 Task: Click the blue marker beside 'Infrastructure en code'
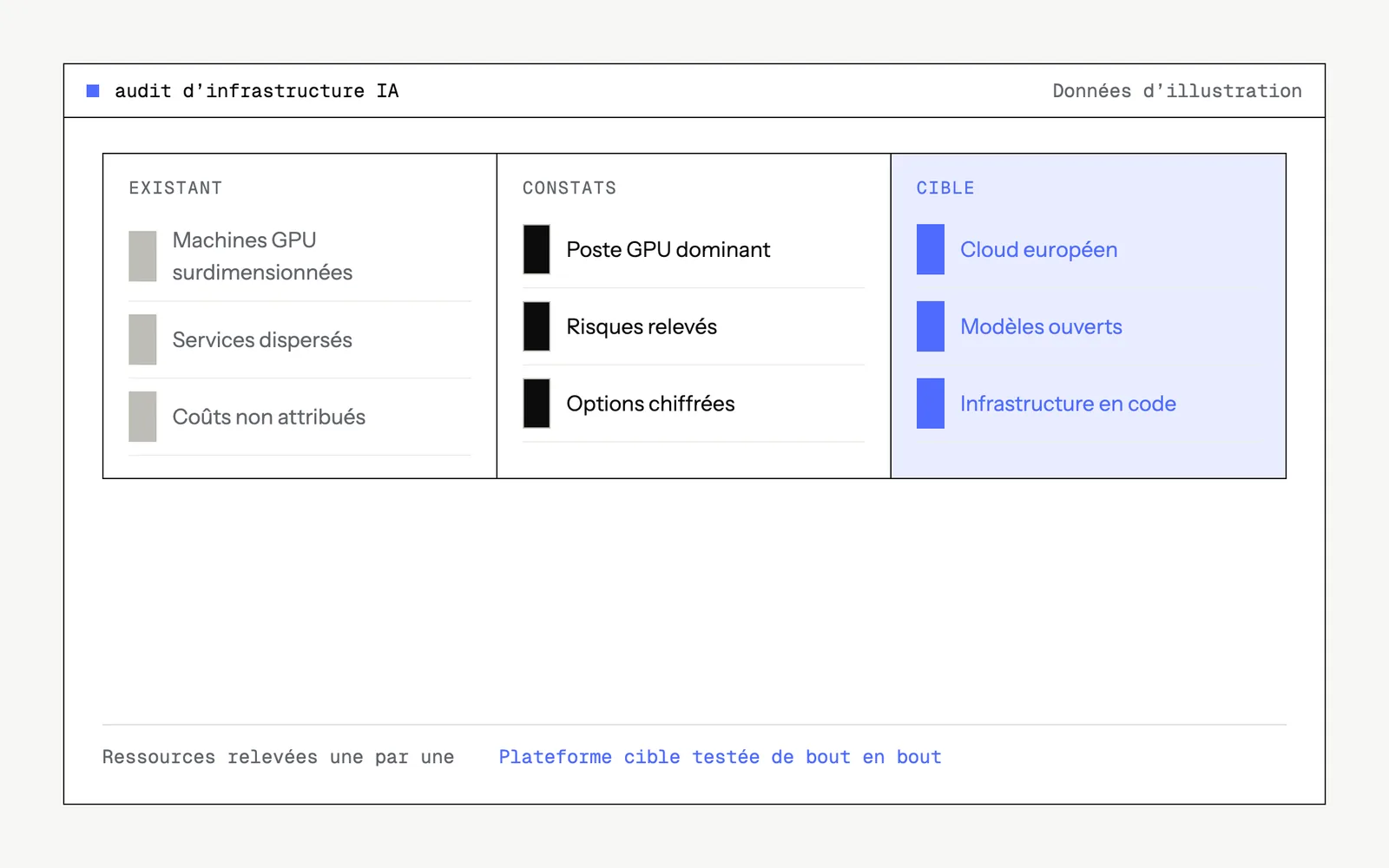[x=931, y=404]
